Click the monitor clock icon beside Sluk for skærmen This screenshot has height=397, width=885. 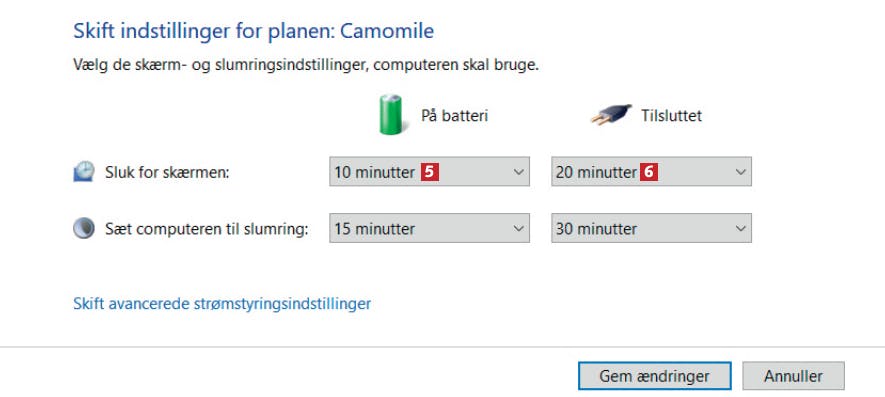tap(84, 172)
